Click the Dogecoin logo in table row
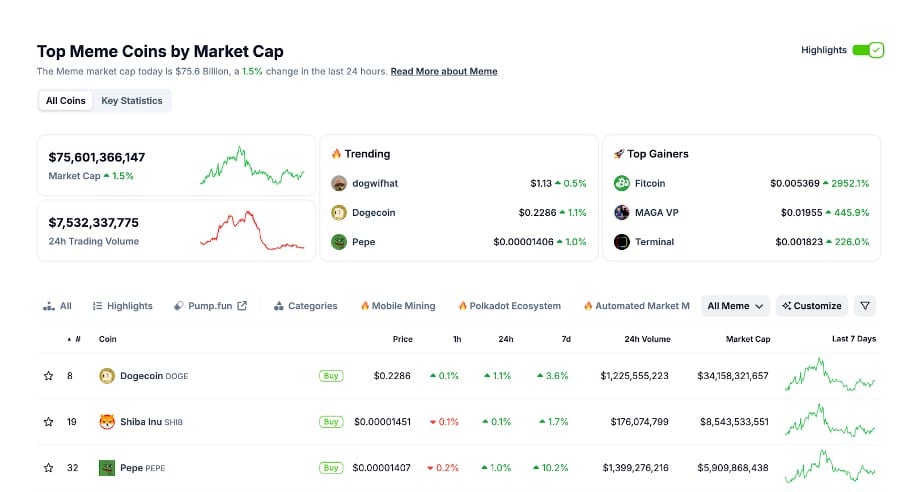This screenshot has width=908, height=492. [x=107, y=376]
